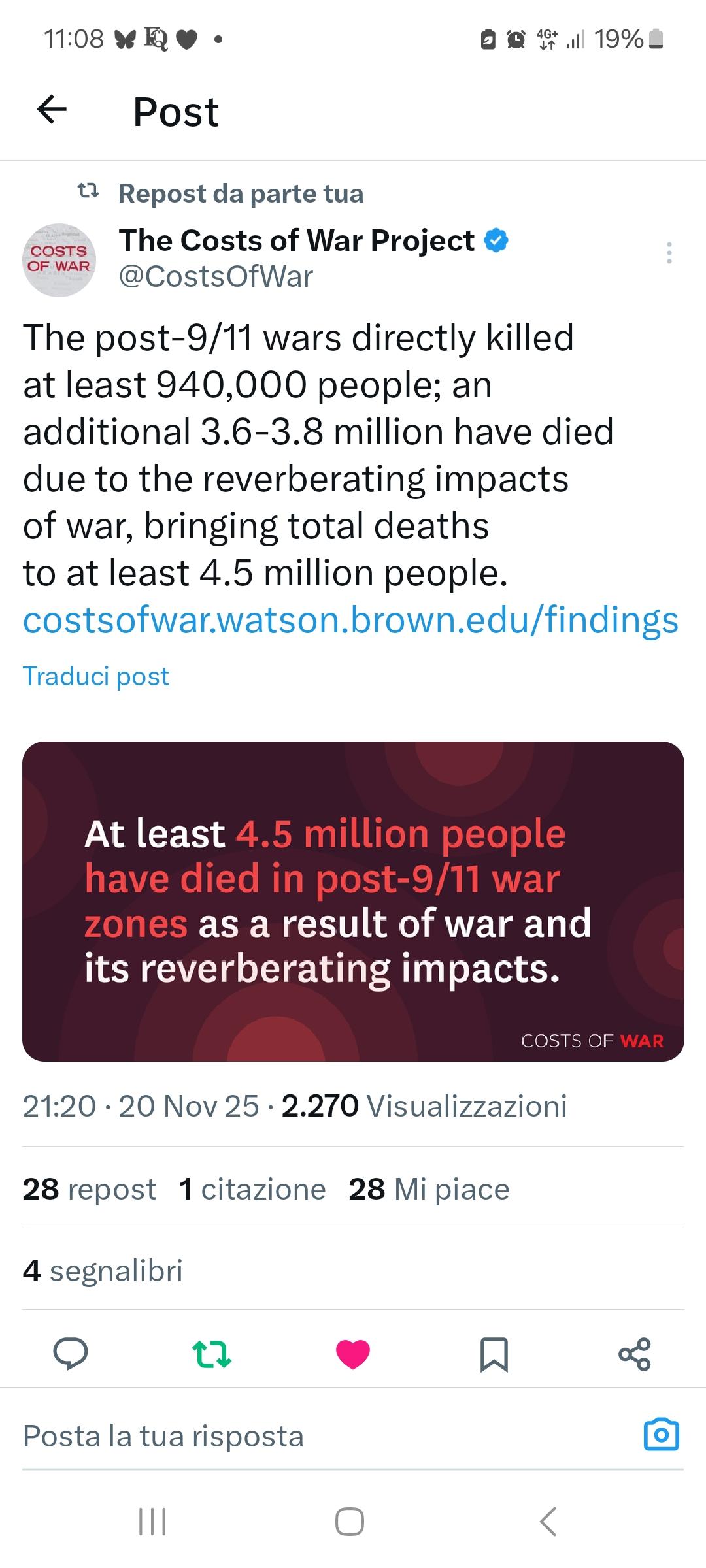706x1568 pixels.
Task: Open the 4.5 million deaths image
Action: coord(353,901)
